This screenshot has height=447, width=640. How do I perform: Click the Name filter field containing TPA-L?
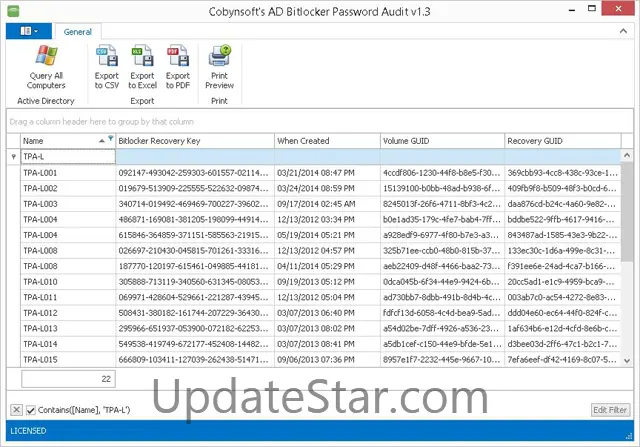click(x=68, y=156)
